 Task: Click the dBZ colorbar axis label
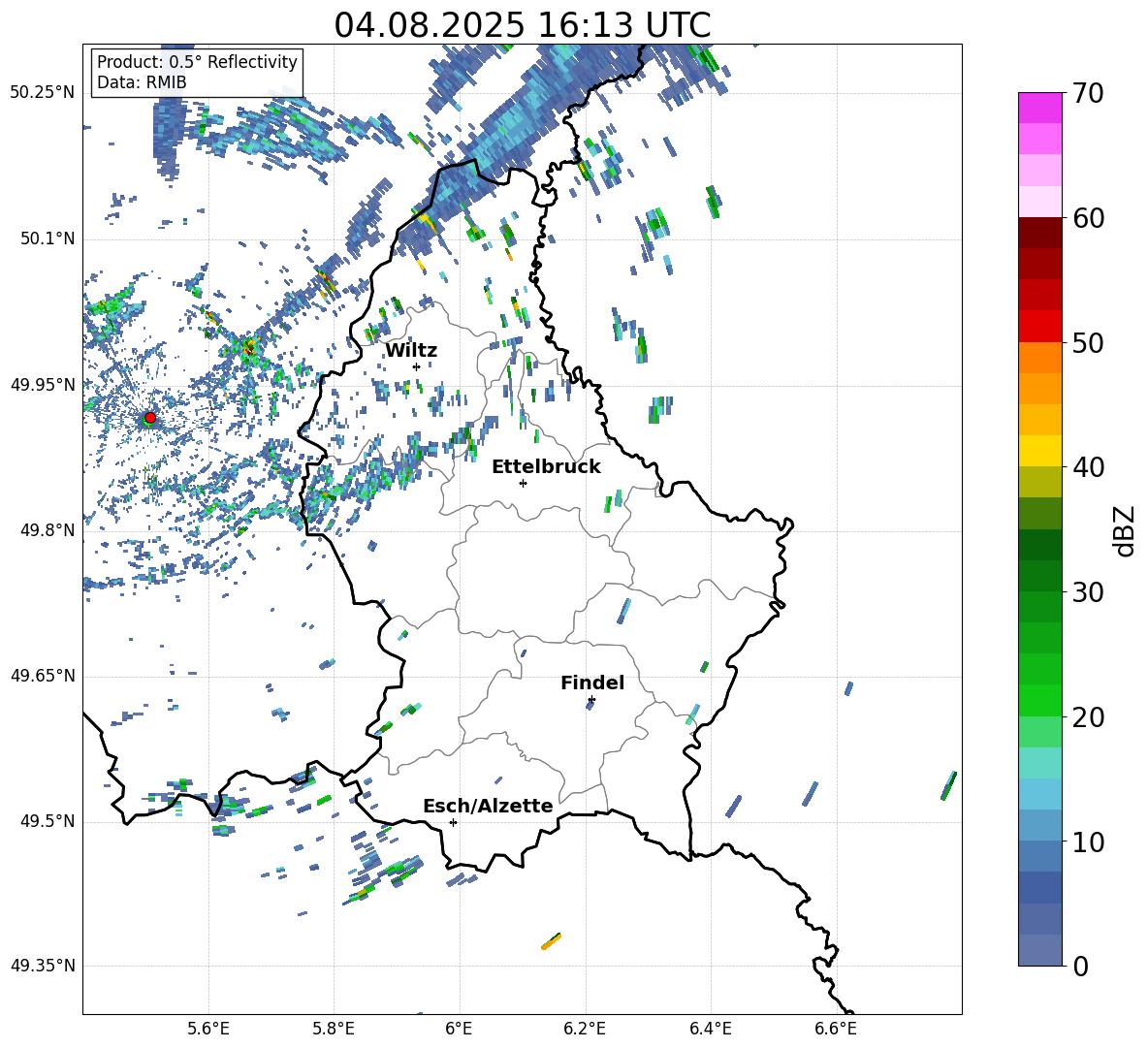coord(1126,530)
